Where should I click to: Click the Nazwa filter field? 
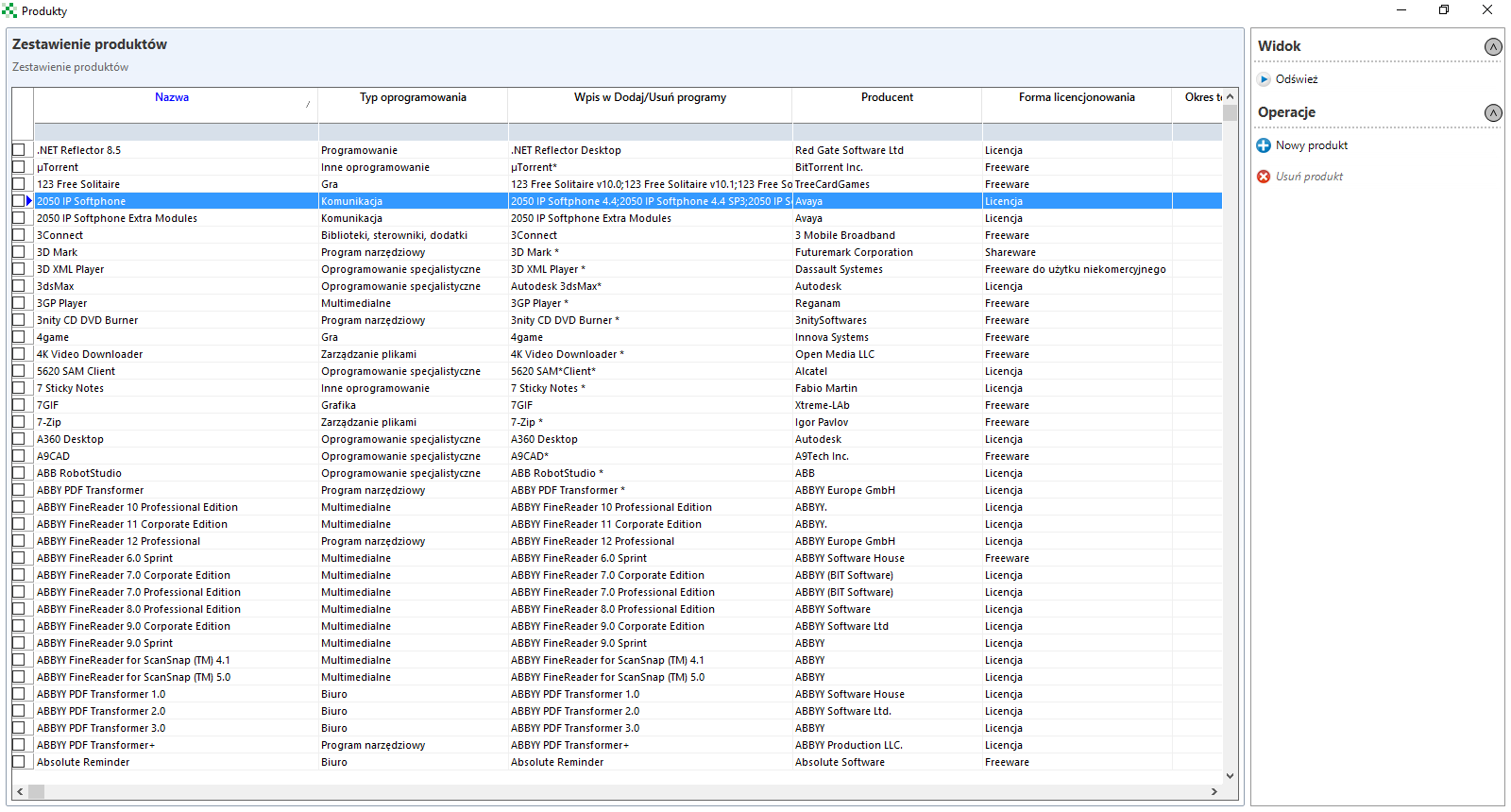176,132
